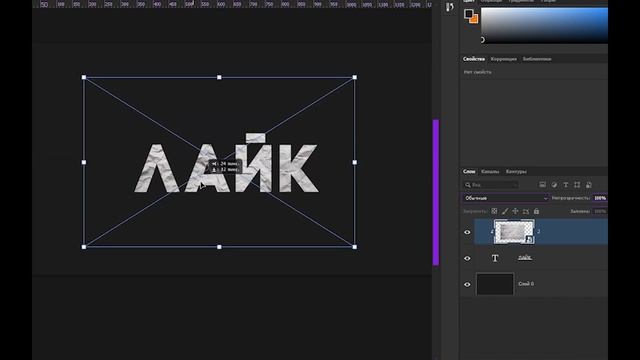This screenshot has height=360, width=640.
Task: Click the layer opacity 100% field
Action: 600,198
